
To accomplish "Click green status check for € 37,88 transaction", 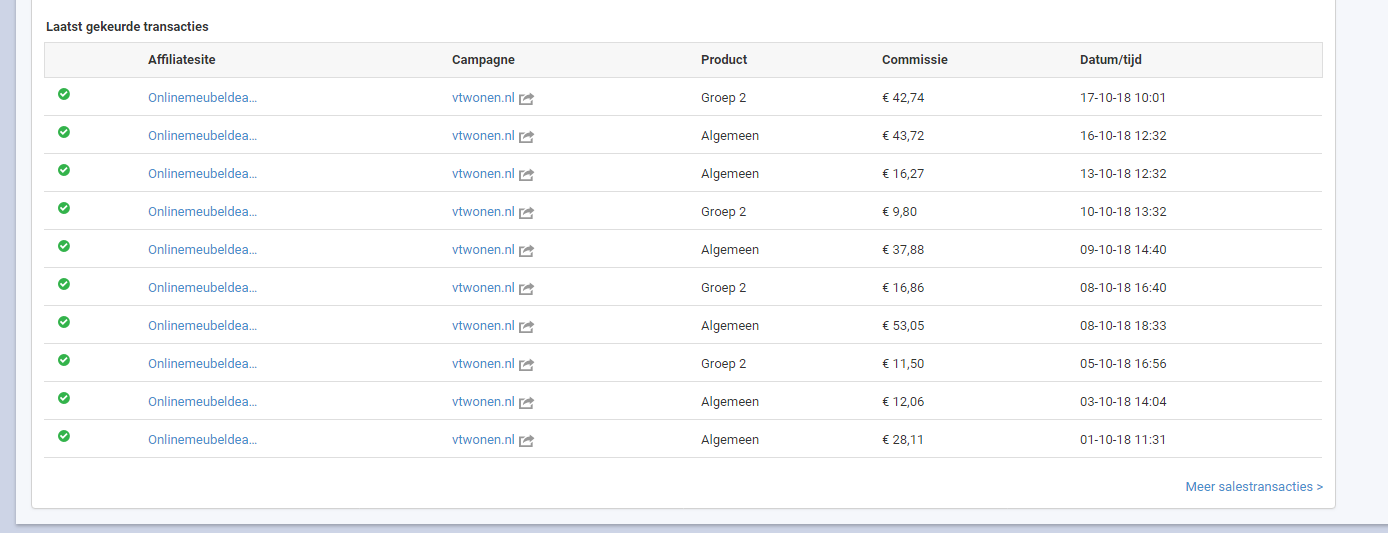I will [64, 246].
